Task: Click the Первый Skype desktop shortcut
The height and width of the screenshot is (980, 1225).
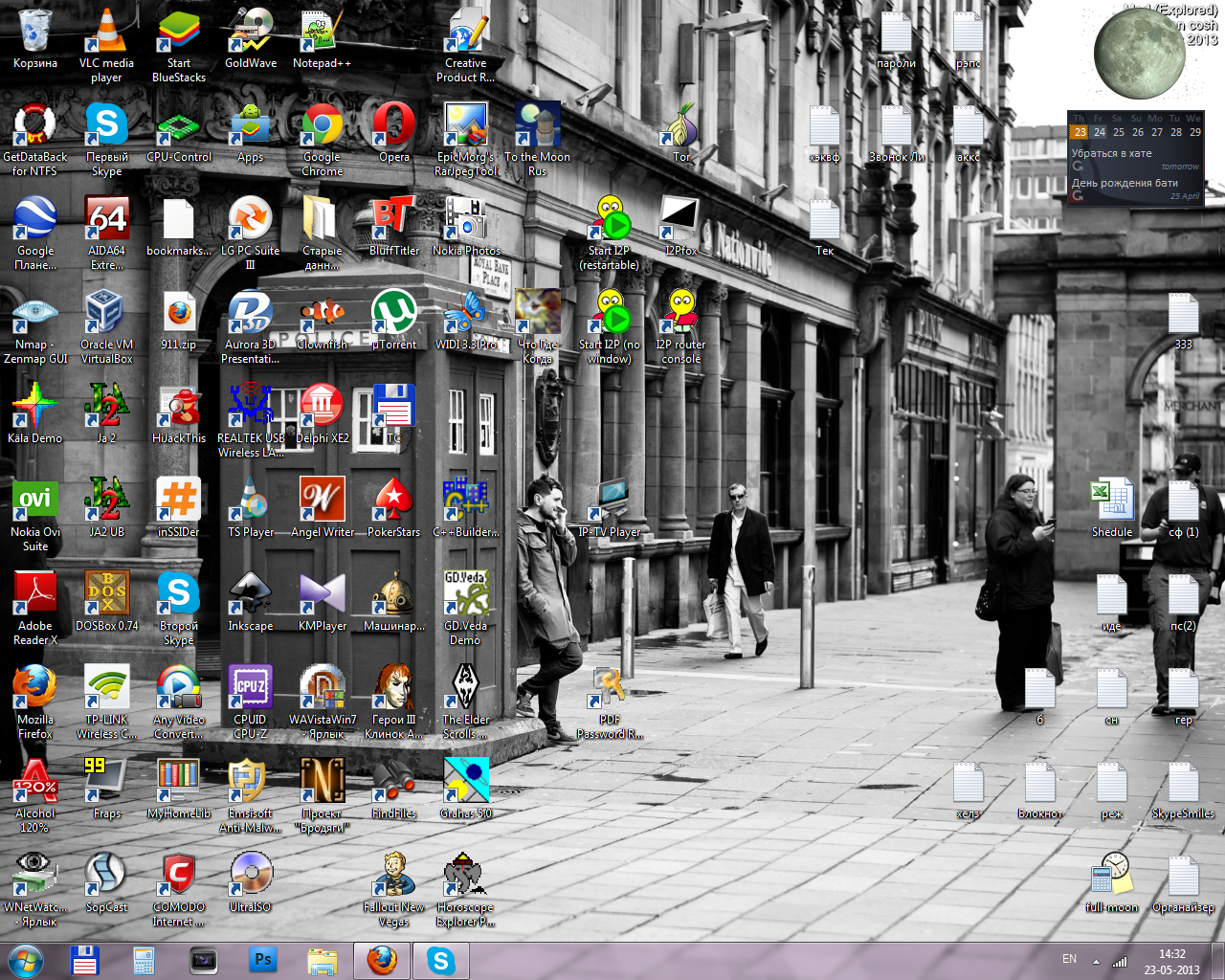Action: tap(106, 139)
